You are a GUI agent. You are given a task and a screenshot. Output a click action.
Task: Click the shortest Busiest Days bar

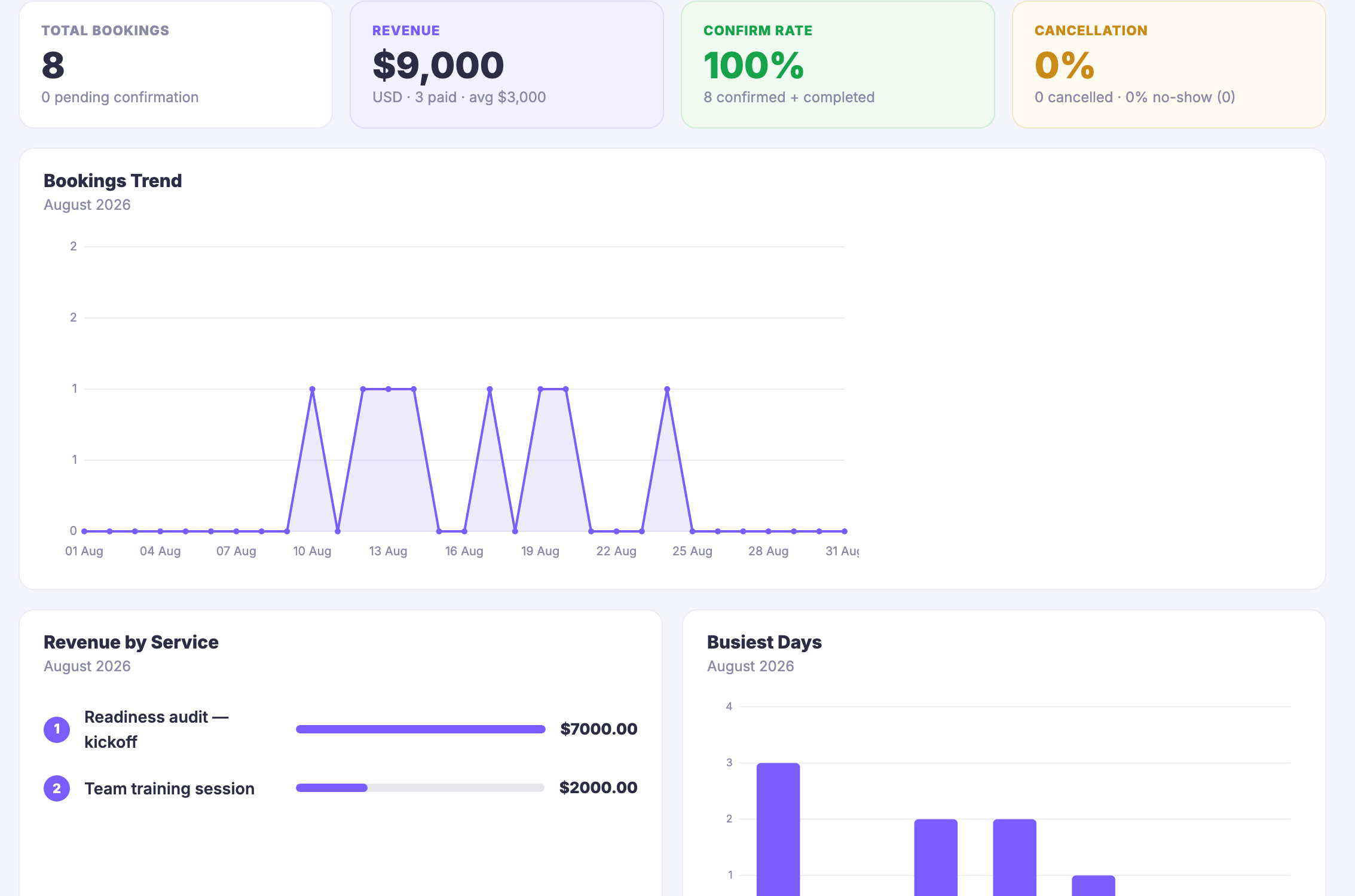pos(1093,886)
